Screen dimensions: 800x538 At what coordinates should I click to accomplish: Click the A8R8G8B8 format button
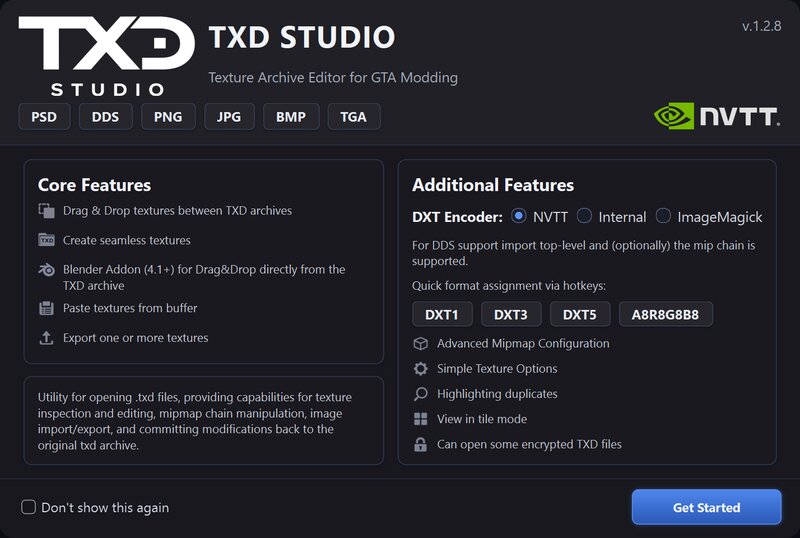665,314
